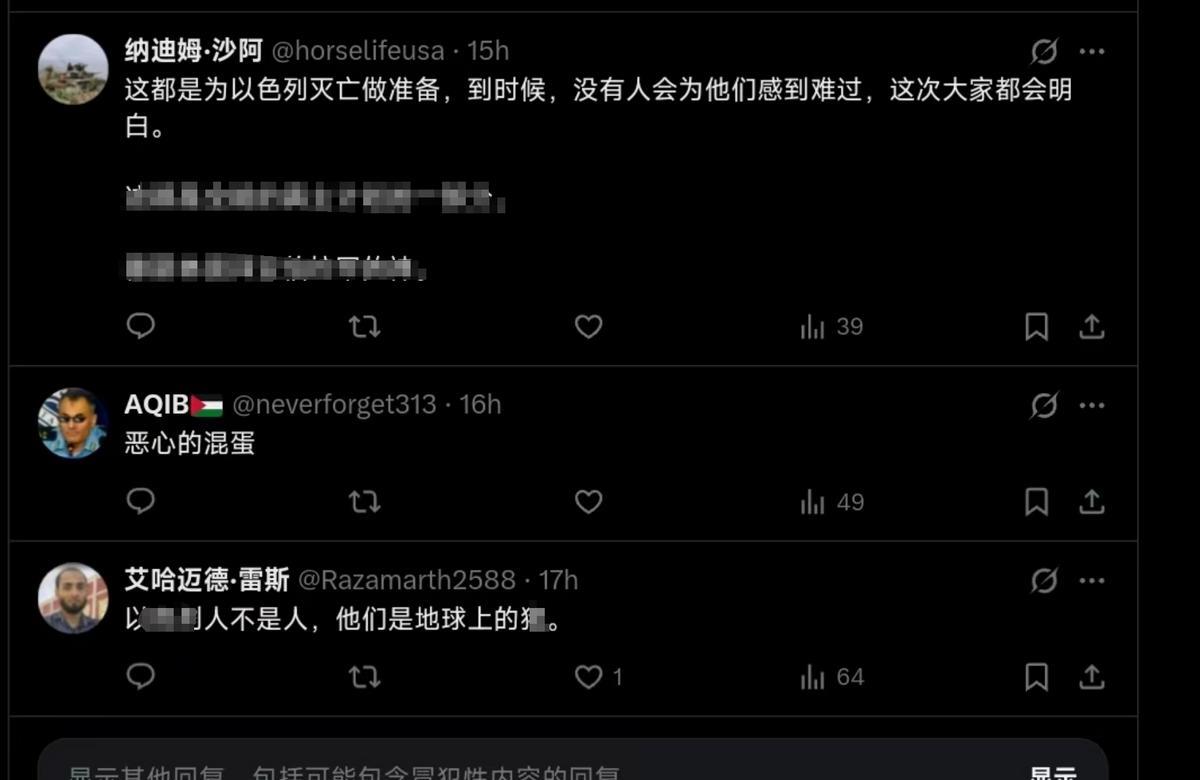View analytics showing 49 views
The height and width of the screenshot is (780, 1200).
click(832, 502)
